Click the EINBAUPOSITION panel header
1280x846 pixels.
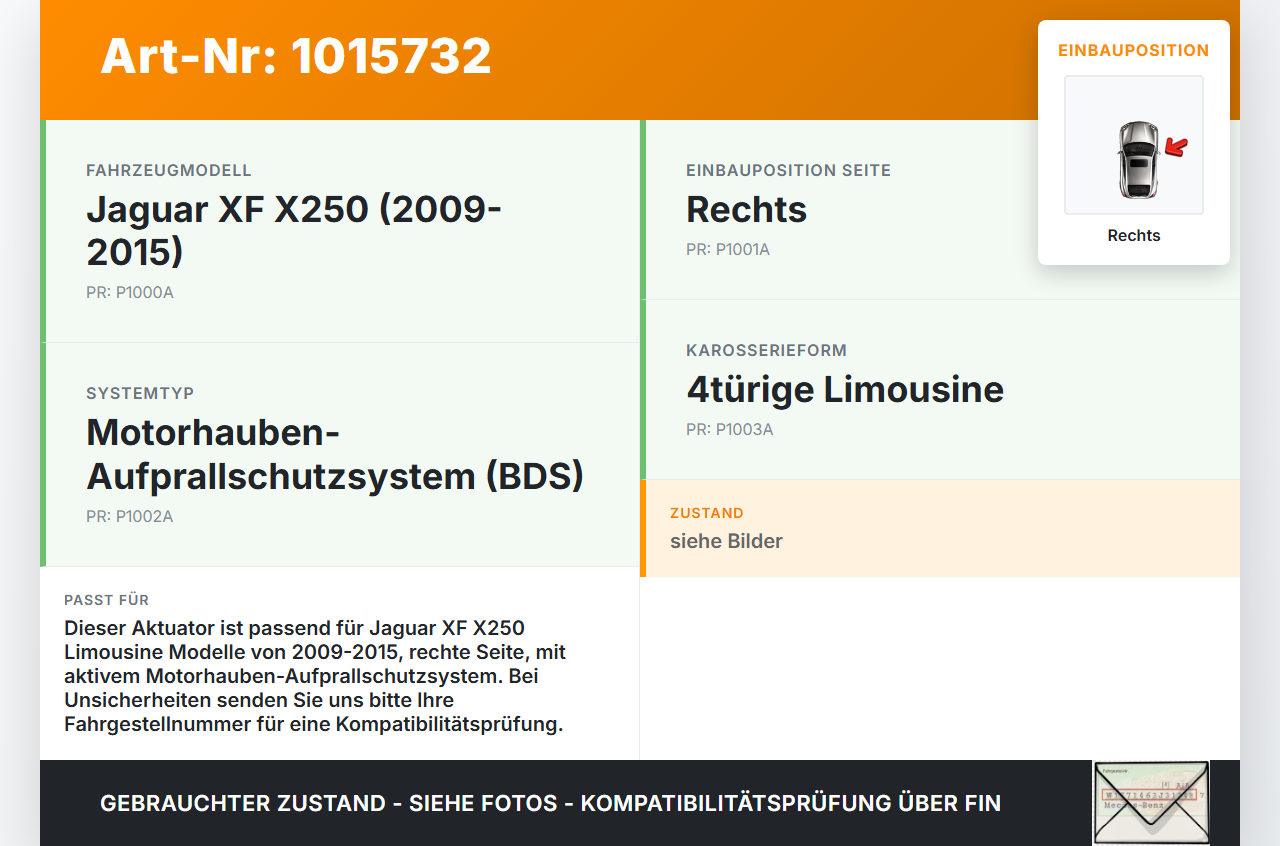1134,49
